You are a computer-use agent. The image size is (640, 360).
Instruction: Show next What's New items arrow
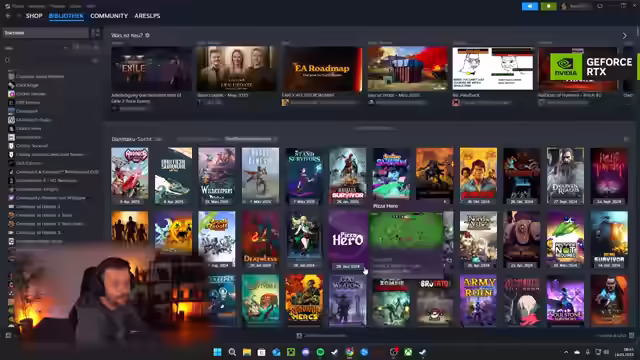pos(624,36)
